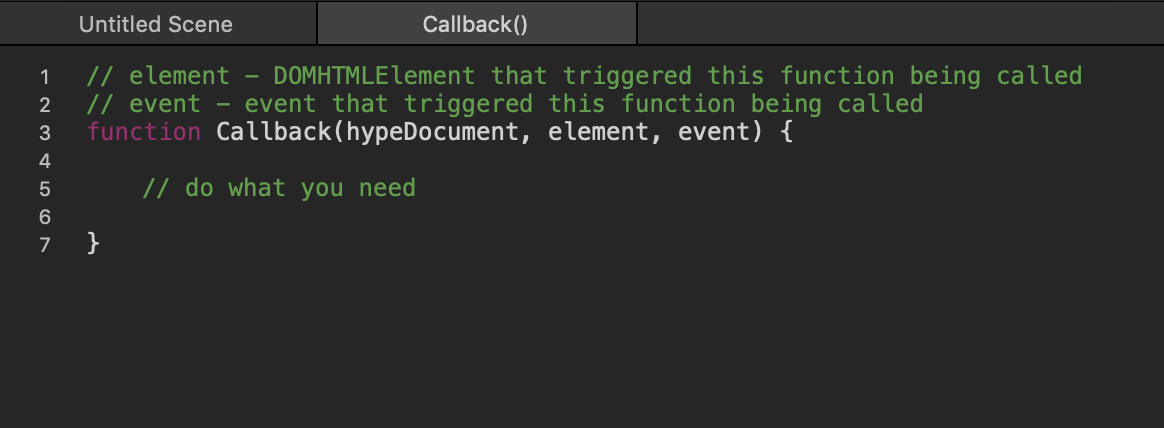Click line number 7 in the gutter

[x=44, y=244]
